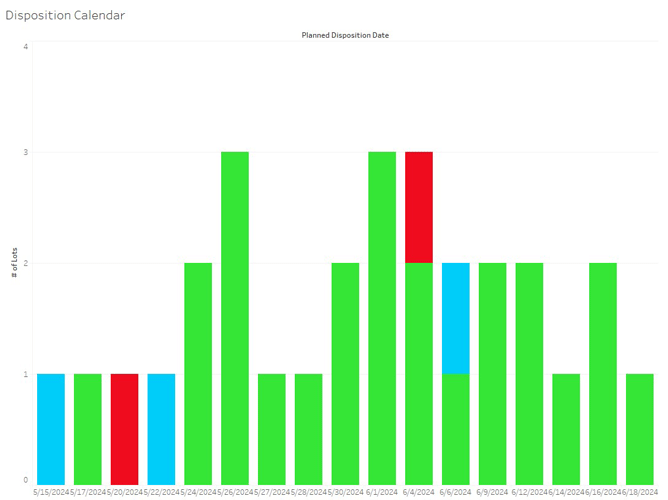This screenshot has width=668, height=500.
Task: Select the green bar for 5/17/2024
Action: (x=88, y=429)
